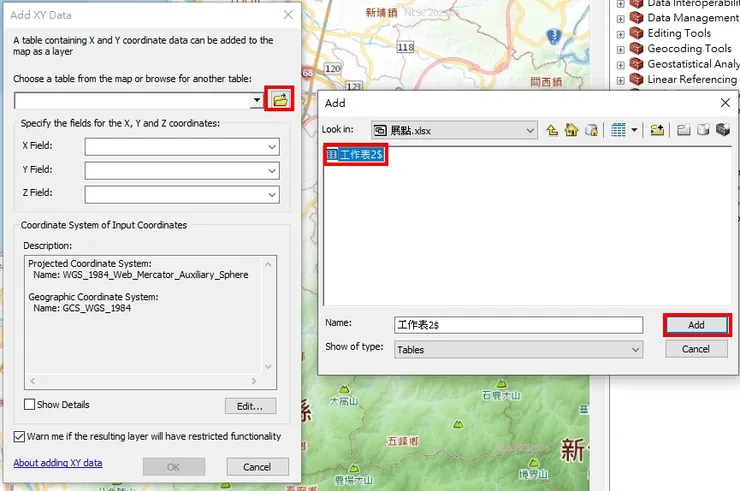Open the X Field dropdown
This screenshot has width=740, height=491.
(272, 147)
